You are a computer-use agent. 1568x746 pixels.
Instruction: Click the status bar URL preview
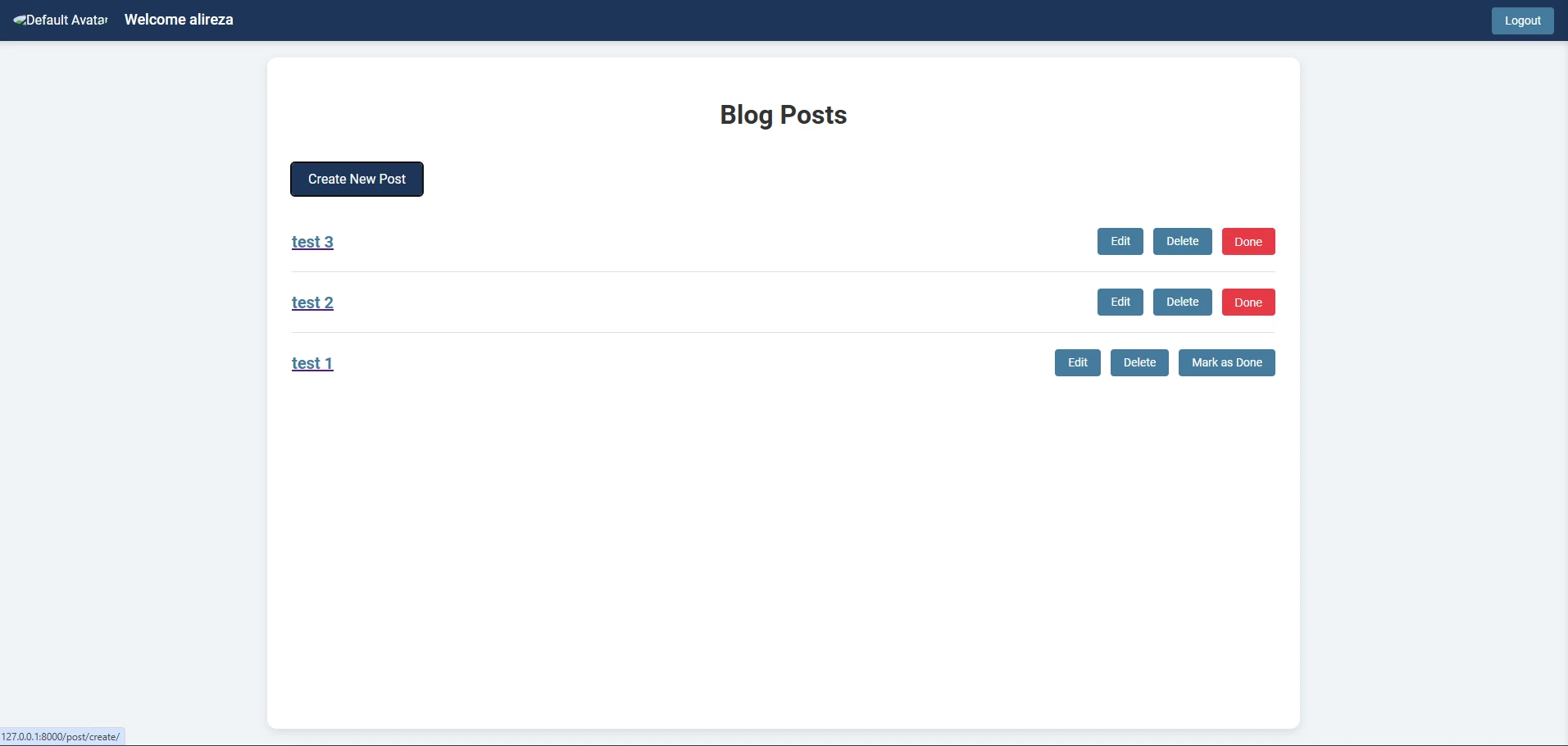pos(62,736)
